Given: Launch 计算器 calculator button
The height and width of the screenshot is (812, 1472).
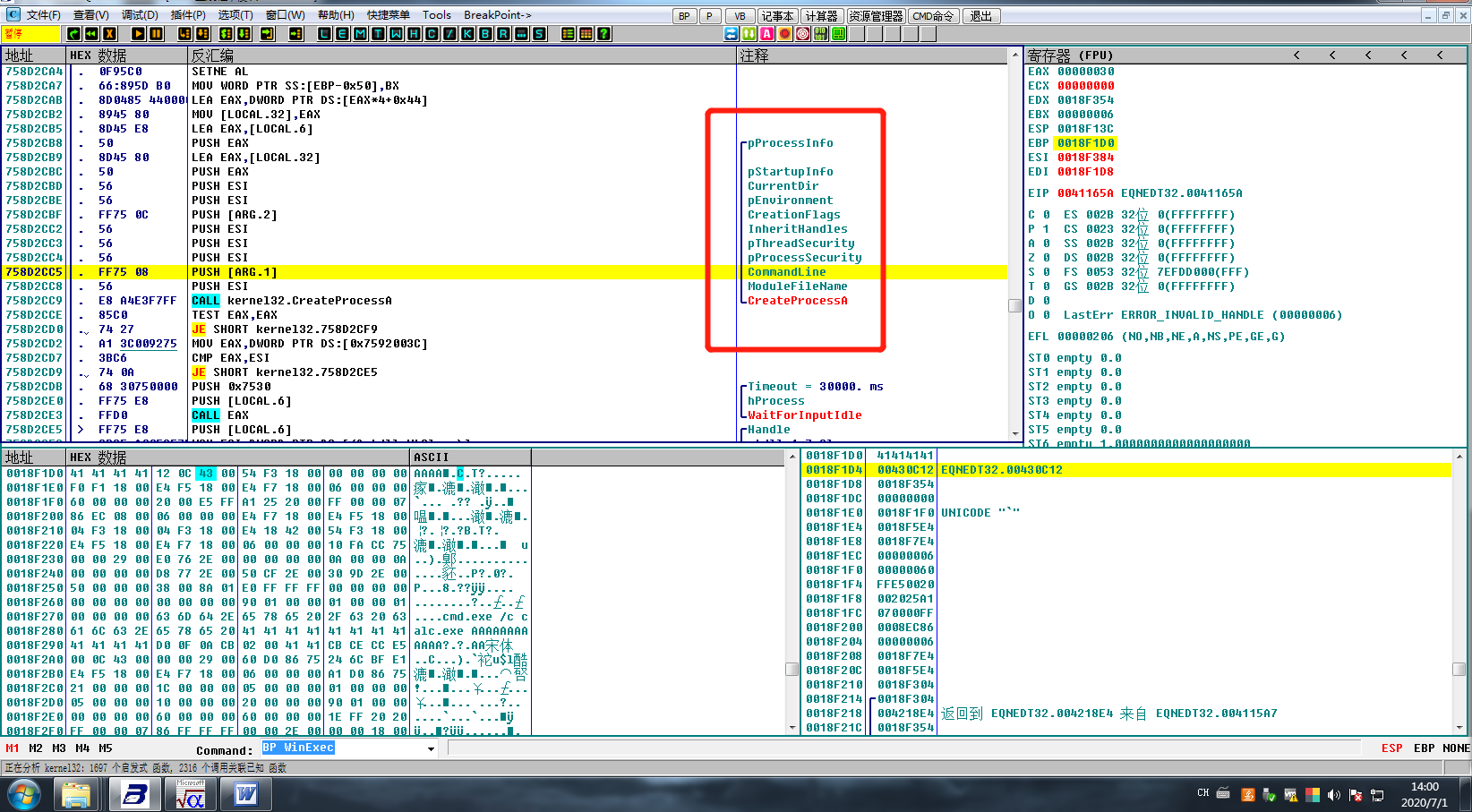Looking at the screenshot, I should tap(821, 16).
